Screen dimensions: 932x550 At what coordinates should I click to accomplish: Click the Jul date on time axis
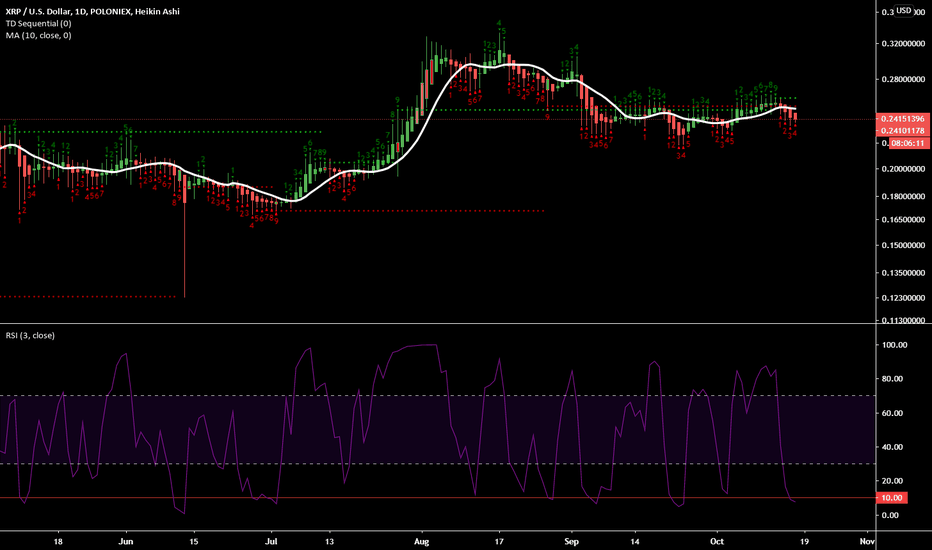pos(271,542)
